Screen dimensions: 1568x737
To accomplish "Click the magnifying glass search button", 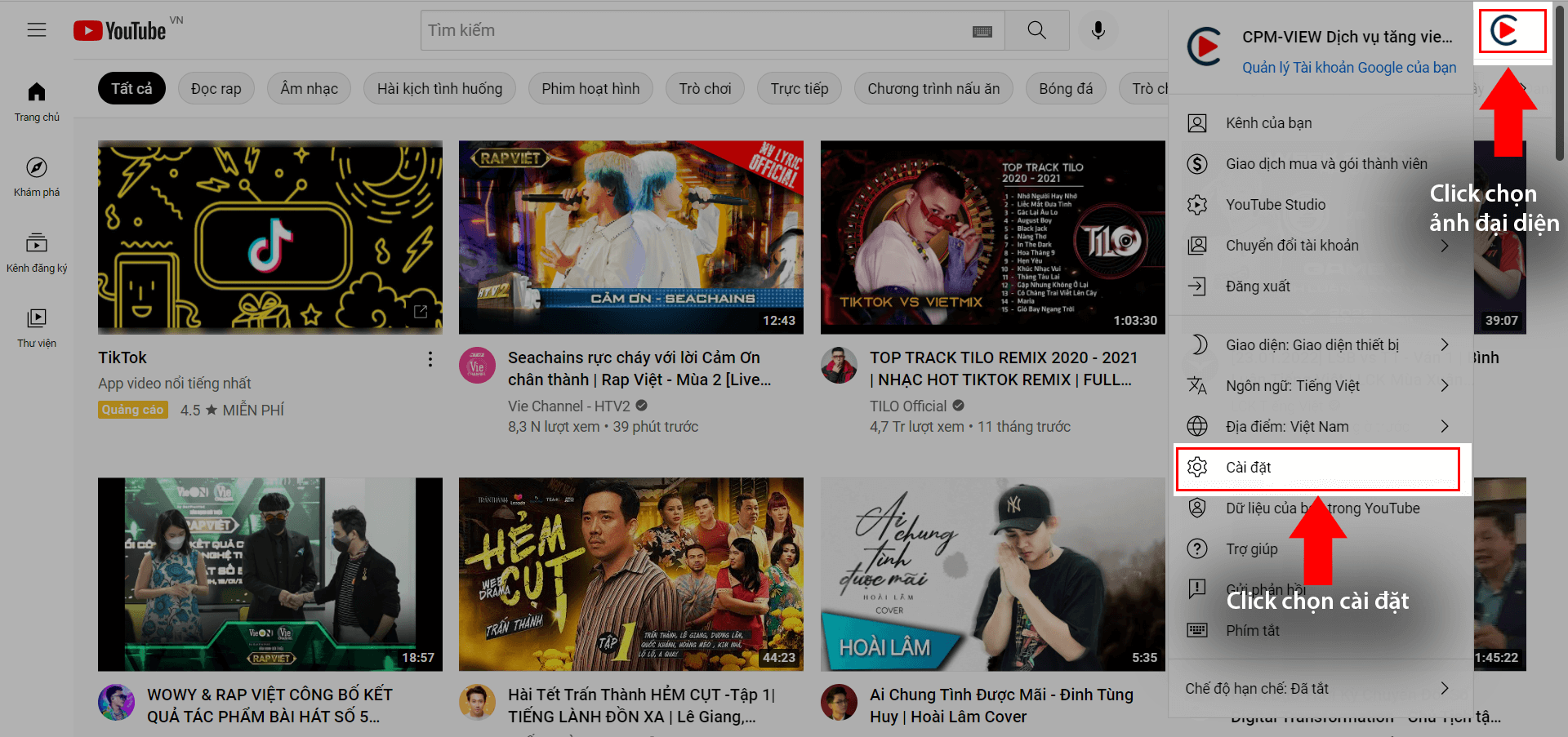I will (x=1037, y=30).
